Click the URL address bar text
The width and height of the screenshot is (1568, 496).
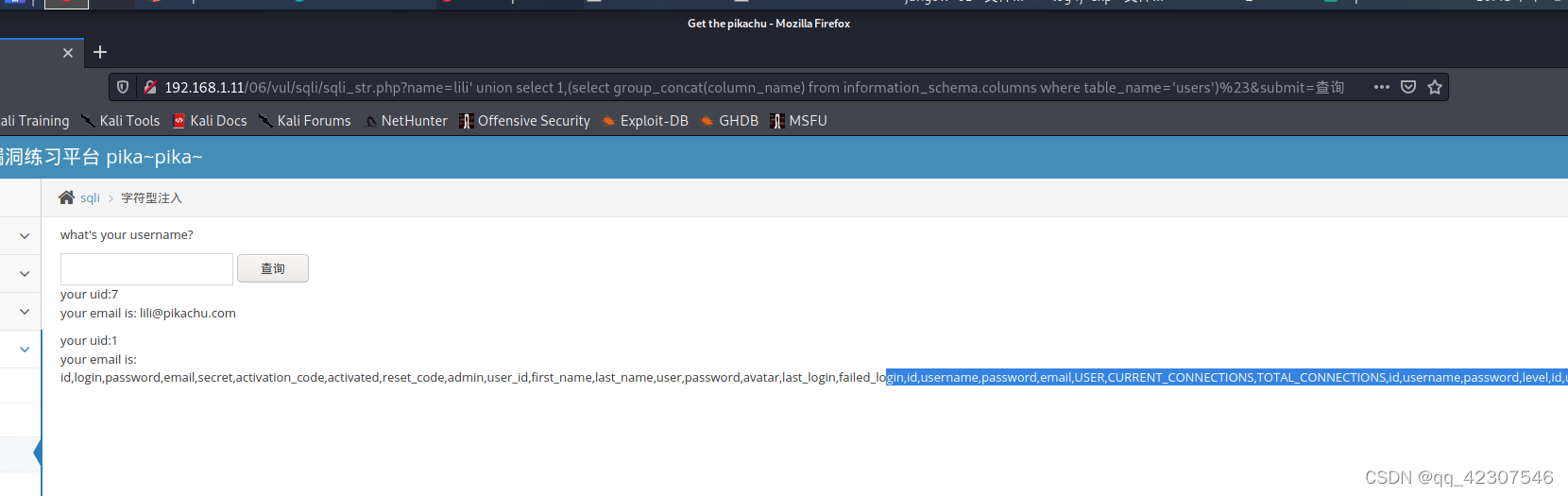pyautogui.click(x=754, y=87)
